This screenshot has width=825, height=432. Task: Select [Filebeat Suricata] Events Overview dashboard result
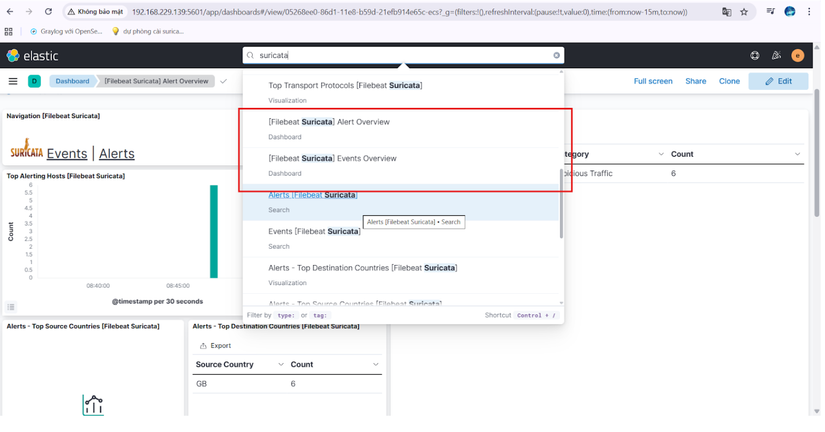point(332,158)
